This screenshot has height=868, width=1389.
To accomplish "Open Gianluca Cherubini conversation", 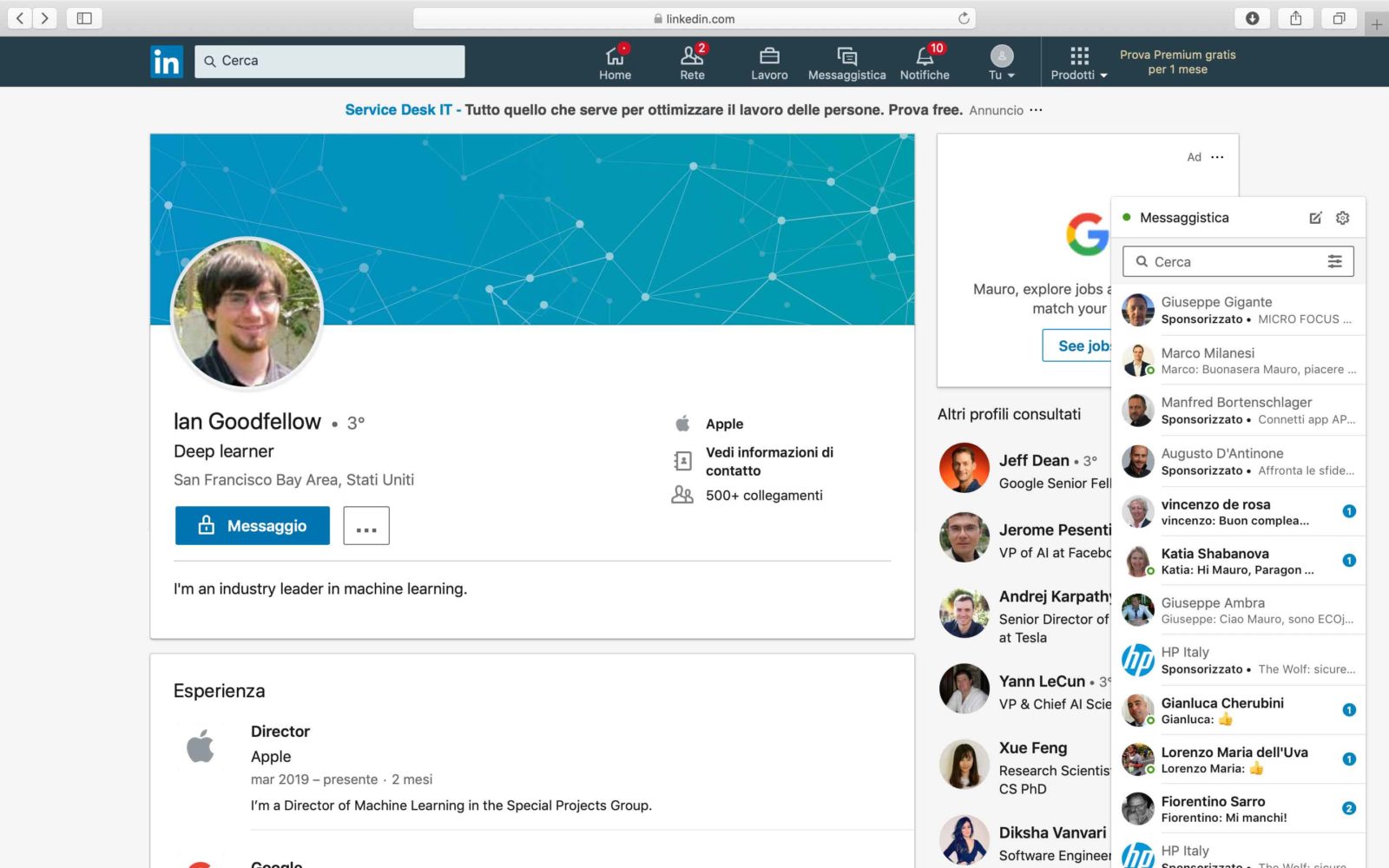I will pyautogui.click(x=1238, y=710).
